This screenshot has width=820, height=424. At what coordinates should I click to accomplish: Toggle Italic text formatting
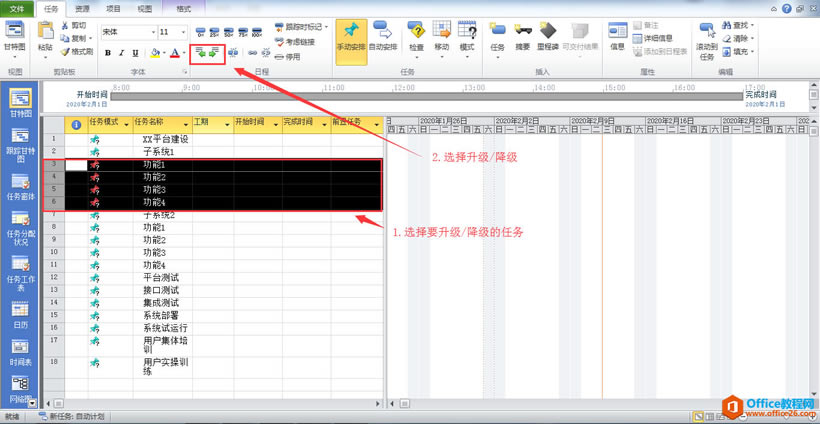122,53
